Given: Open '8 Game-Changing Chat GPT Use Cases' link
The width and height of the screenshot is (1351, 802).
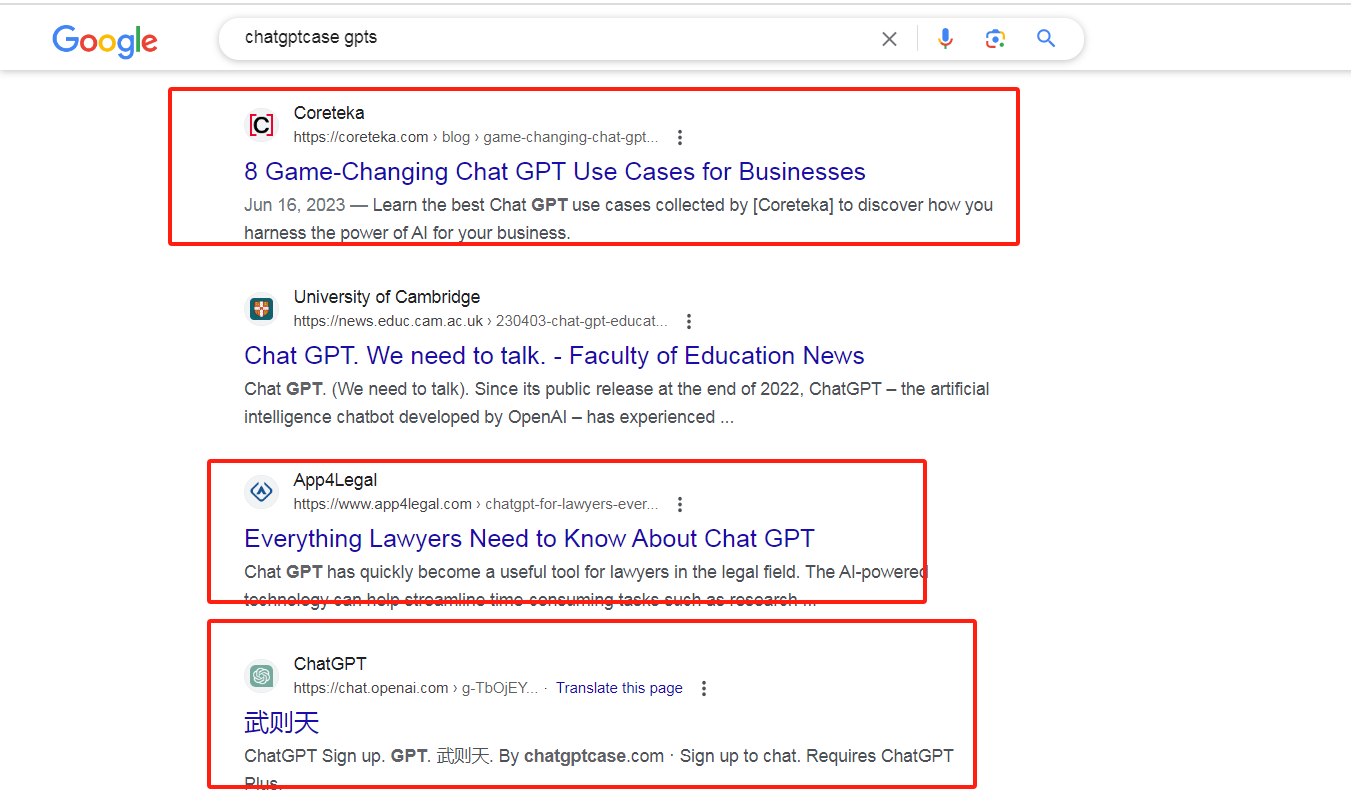Looking at the screenshot, I should [x=555, y=172].
